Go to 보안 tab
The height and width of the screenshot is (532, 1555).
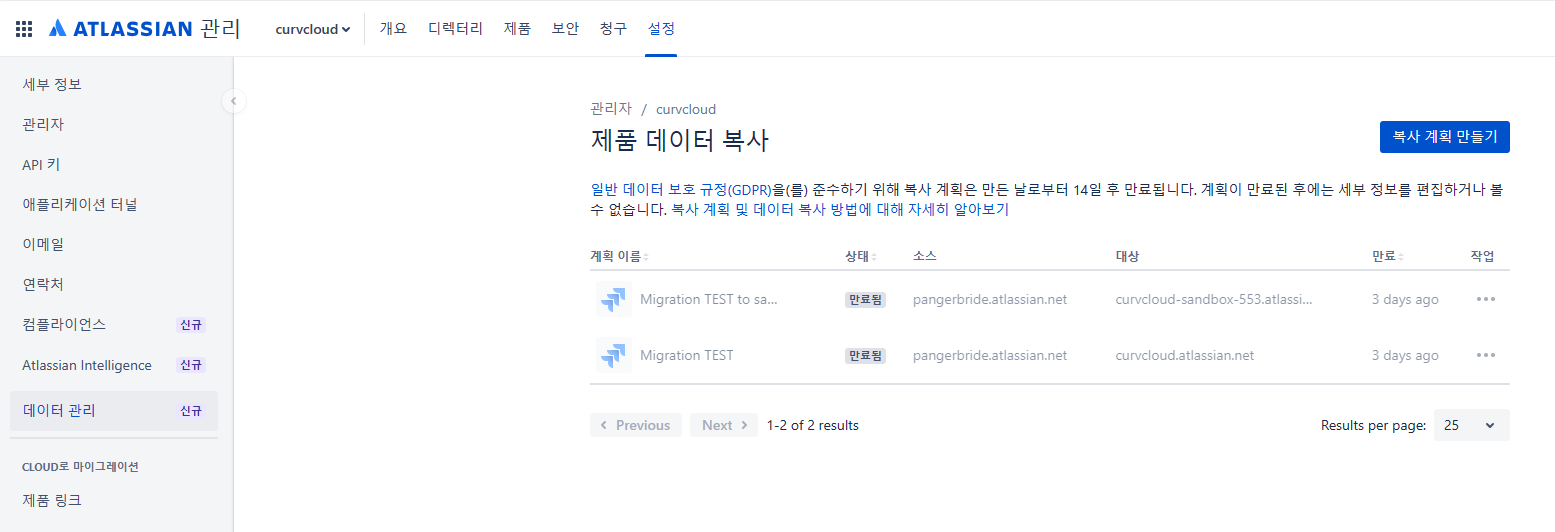[565, 29]
